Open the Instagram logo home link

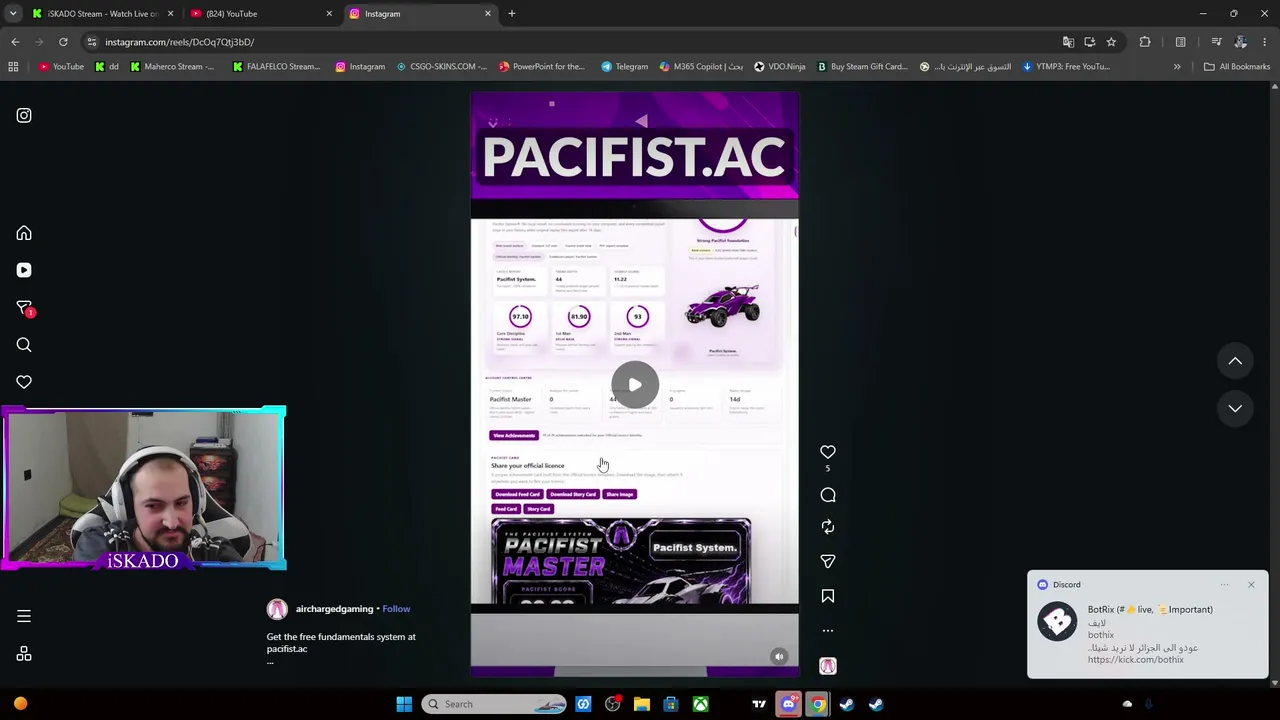[x=24, y=115]
